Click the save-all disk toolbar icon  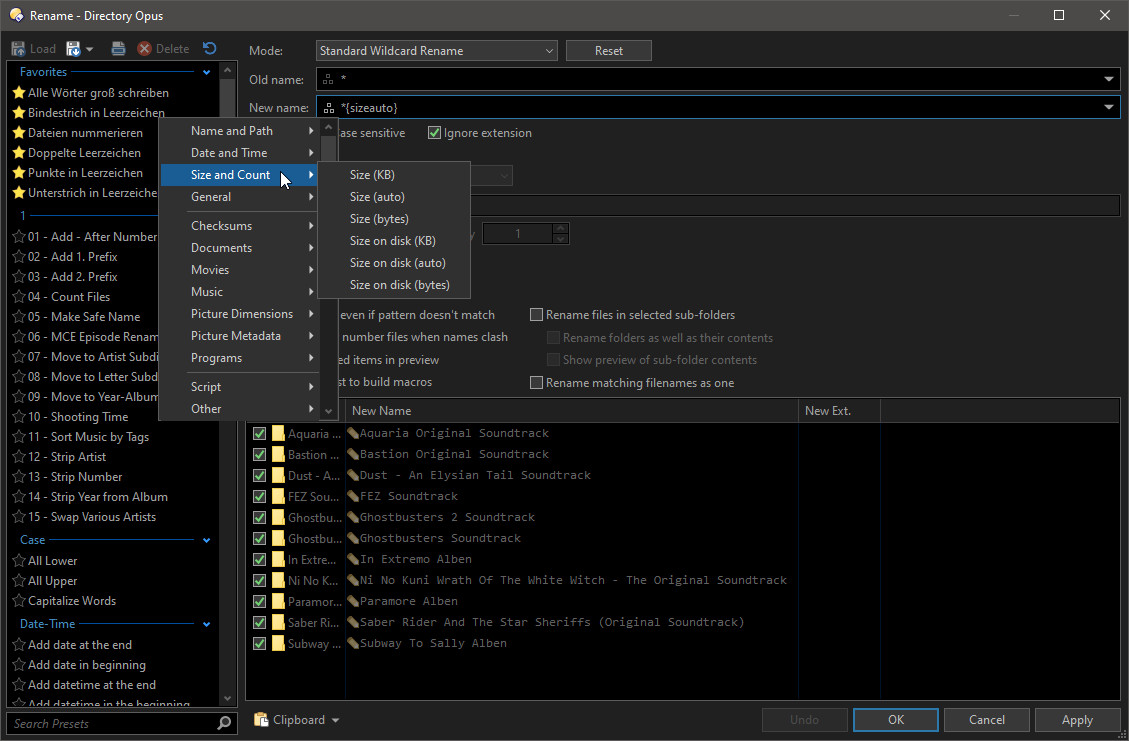(118, 49)
